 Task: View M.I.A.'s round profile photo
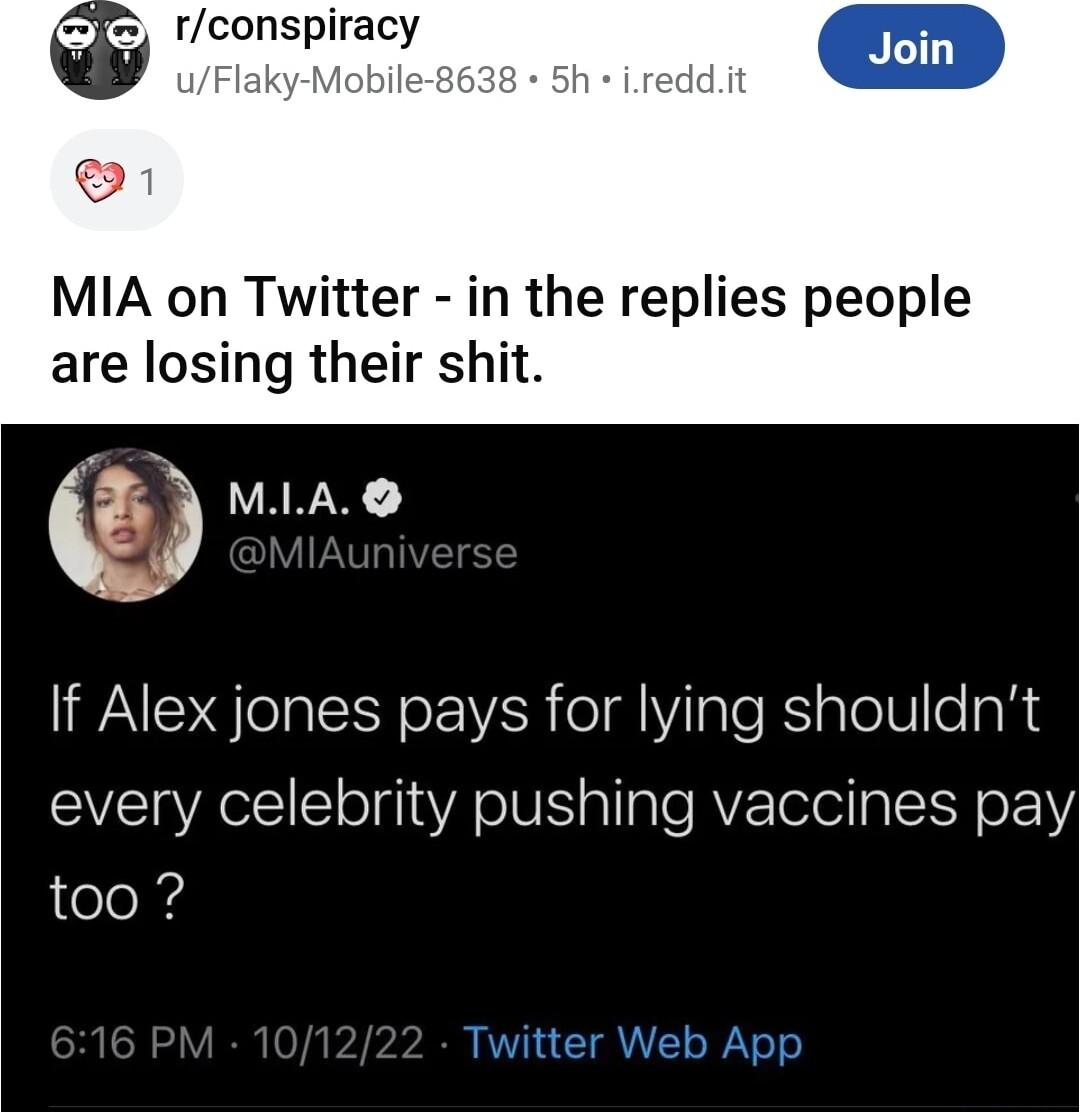pos(126,526)
